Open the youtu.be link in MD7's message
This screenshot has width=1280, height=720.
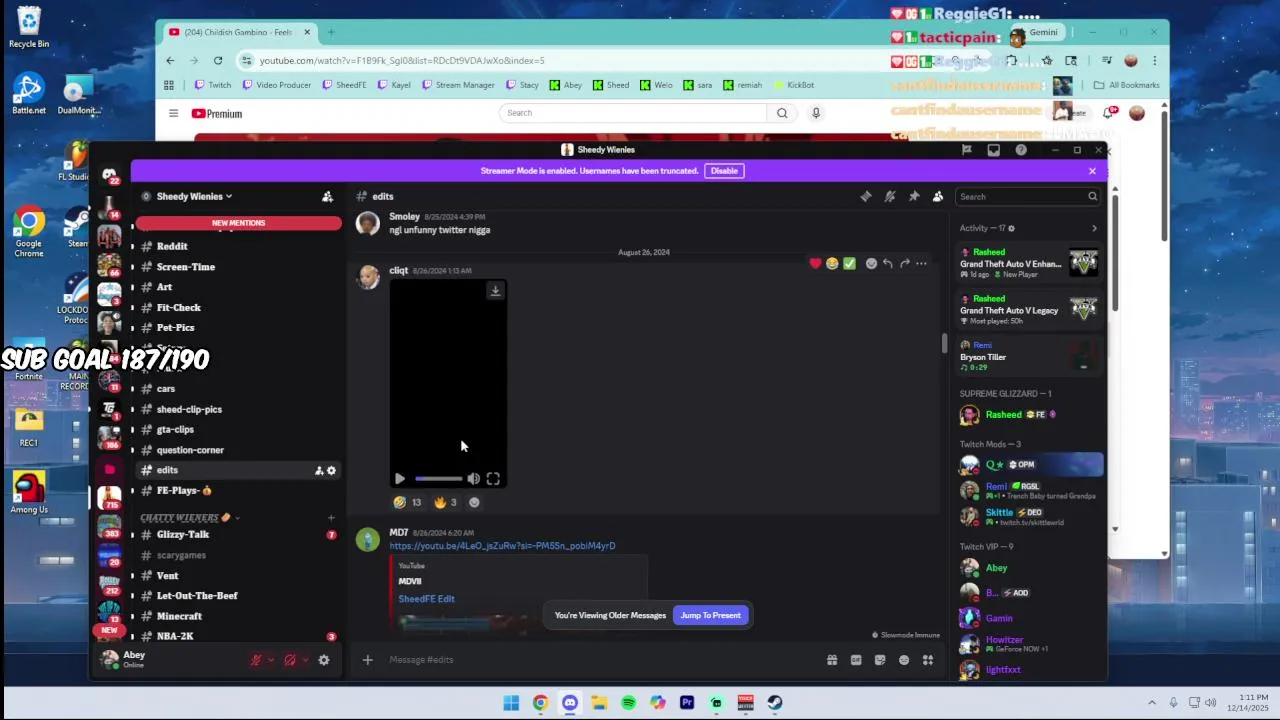pyautogui.click(x=502, y=547)
